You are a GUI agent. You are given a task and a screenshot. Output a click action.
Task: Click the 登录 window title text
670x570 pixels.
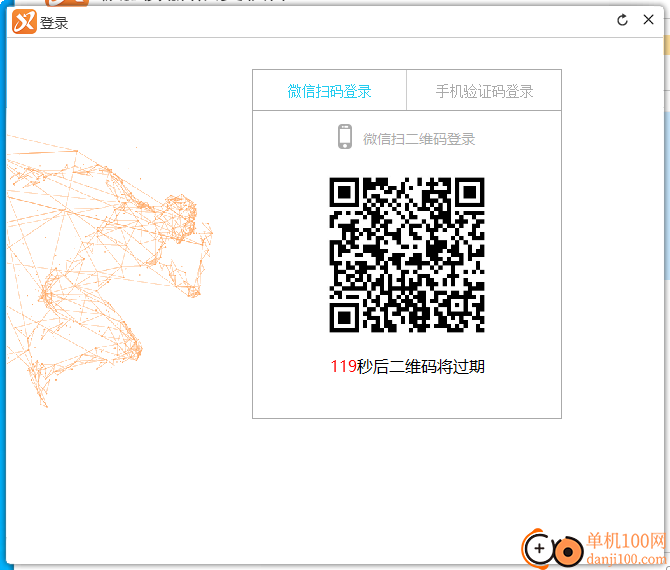click(x=54, y=23)
